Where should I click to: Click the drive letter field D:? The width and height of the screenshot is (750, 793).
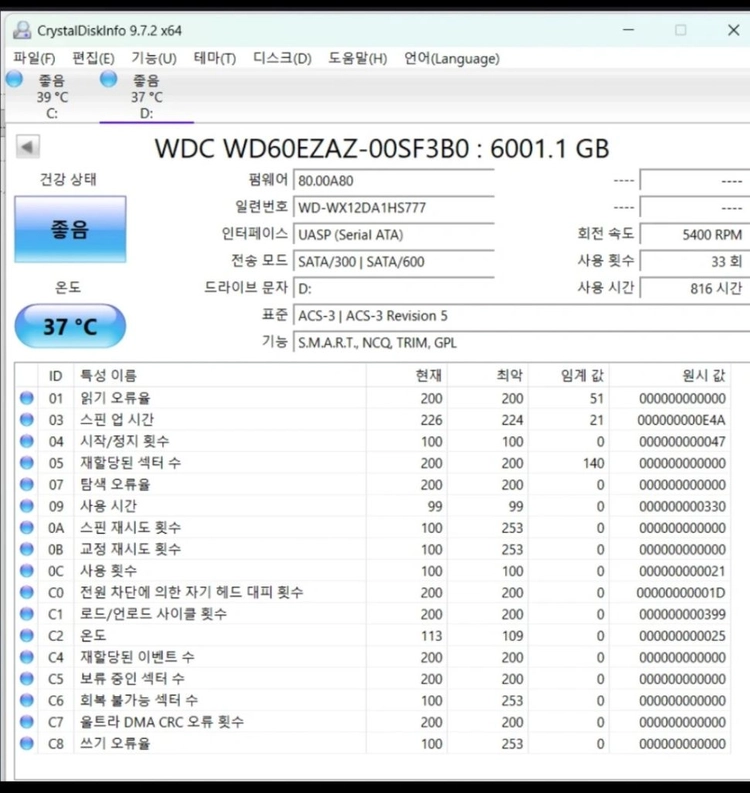pyautogui.click(x=393, y=288)
